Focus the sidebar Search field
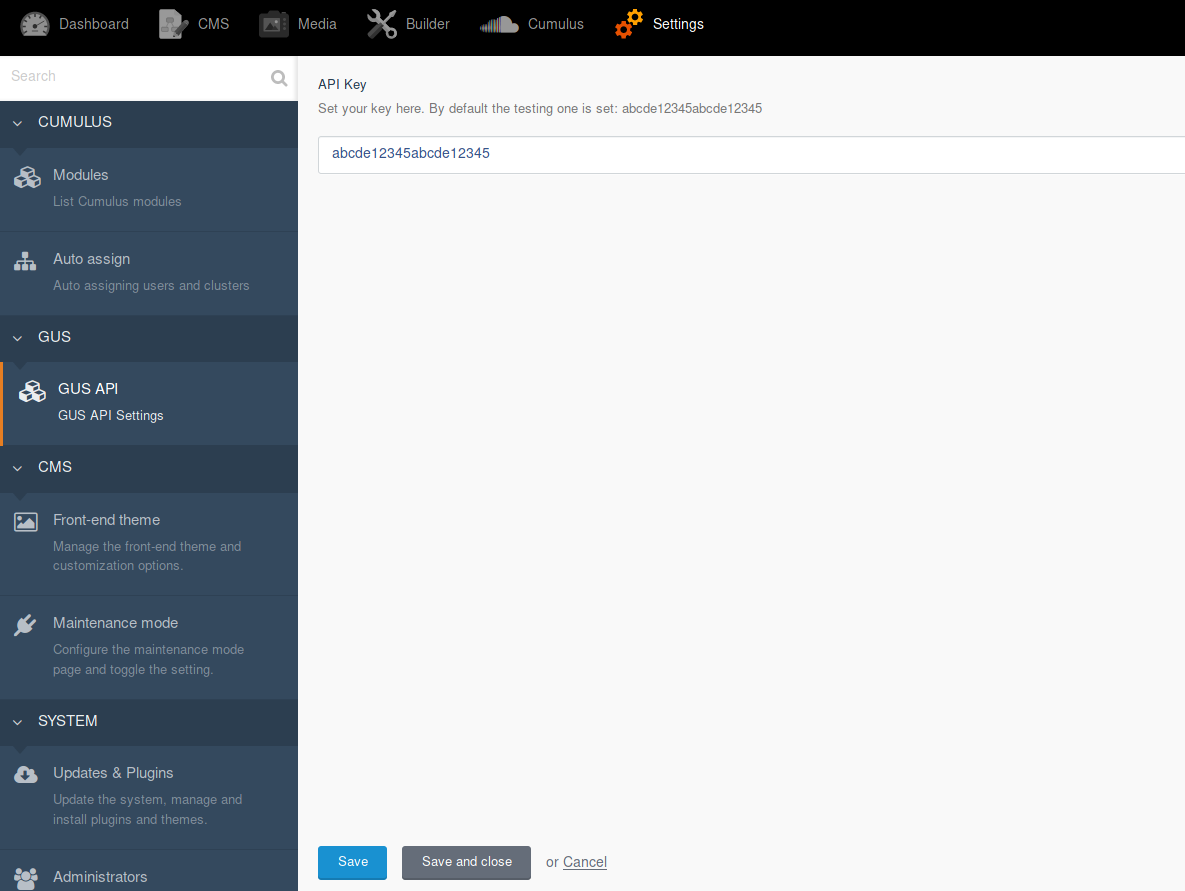 [136, 77]
